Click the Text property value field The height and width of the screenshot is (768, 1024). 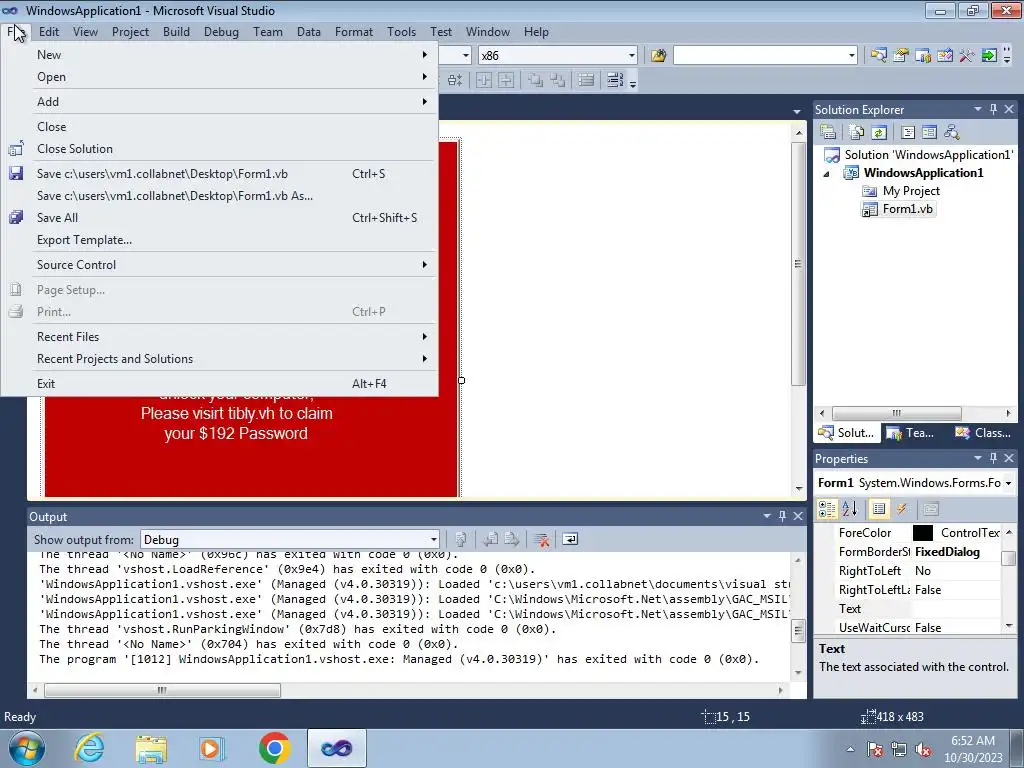956,609
